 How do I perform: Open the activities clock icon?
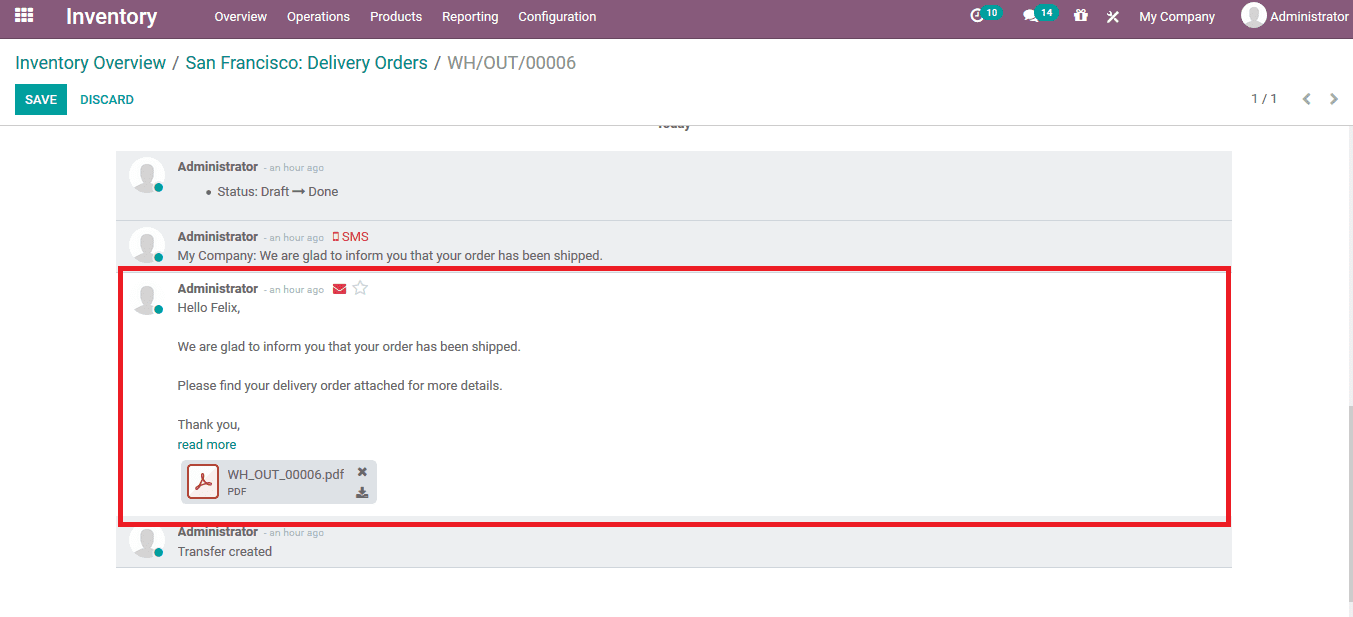(981, 16)
